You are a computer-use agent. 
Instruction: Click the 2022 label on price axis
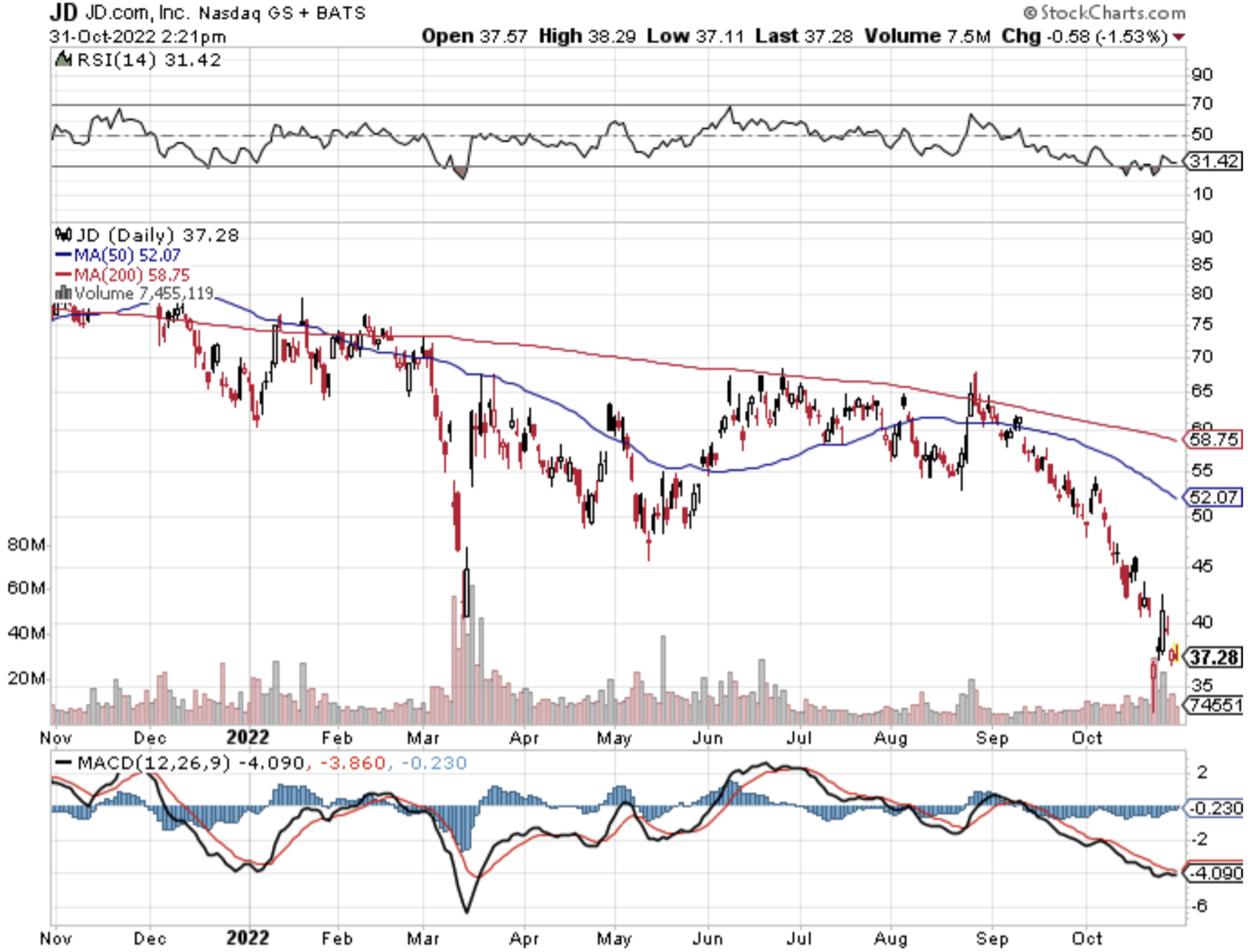pyautogui.click(x=248, y=737)
